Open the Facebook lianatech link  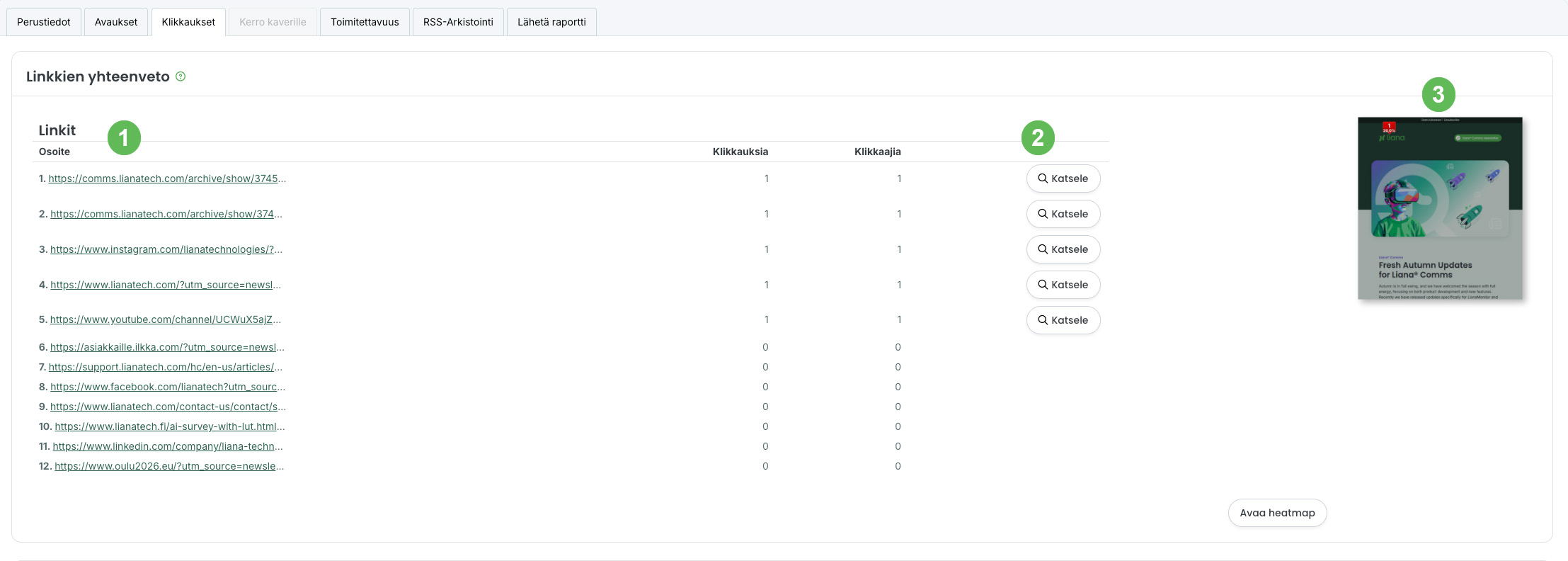[x=168, y=387]
